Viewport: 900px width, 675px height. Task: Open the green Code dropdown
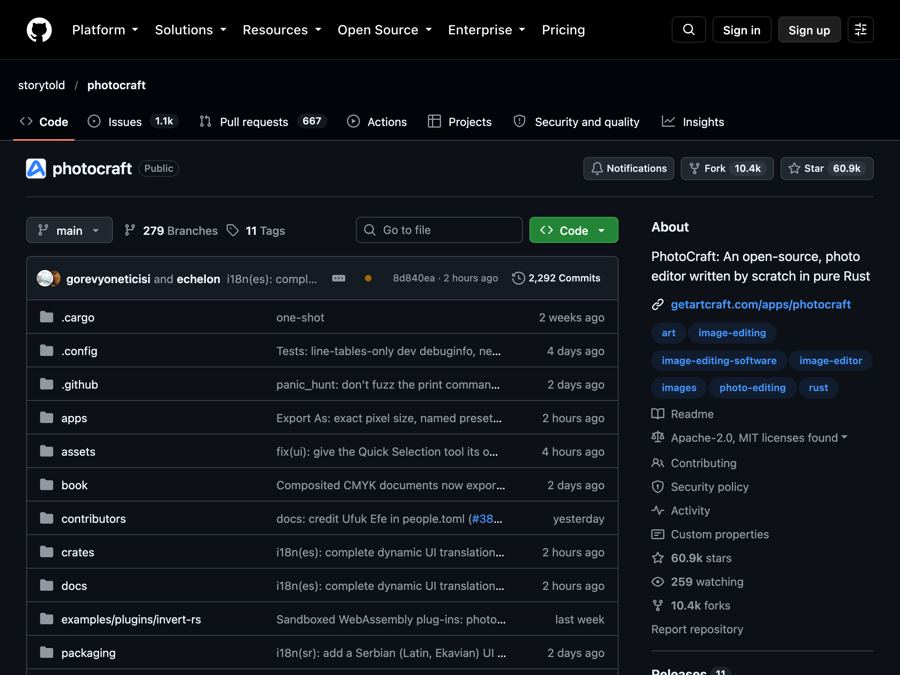click(x=574, y=230)
